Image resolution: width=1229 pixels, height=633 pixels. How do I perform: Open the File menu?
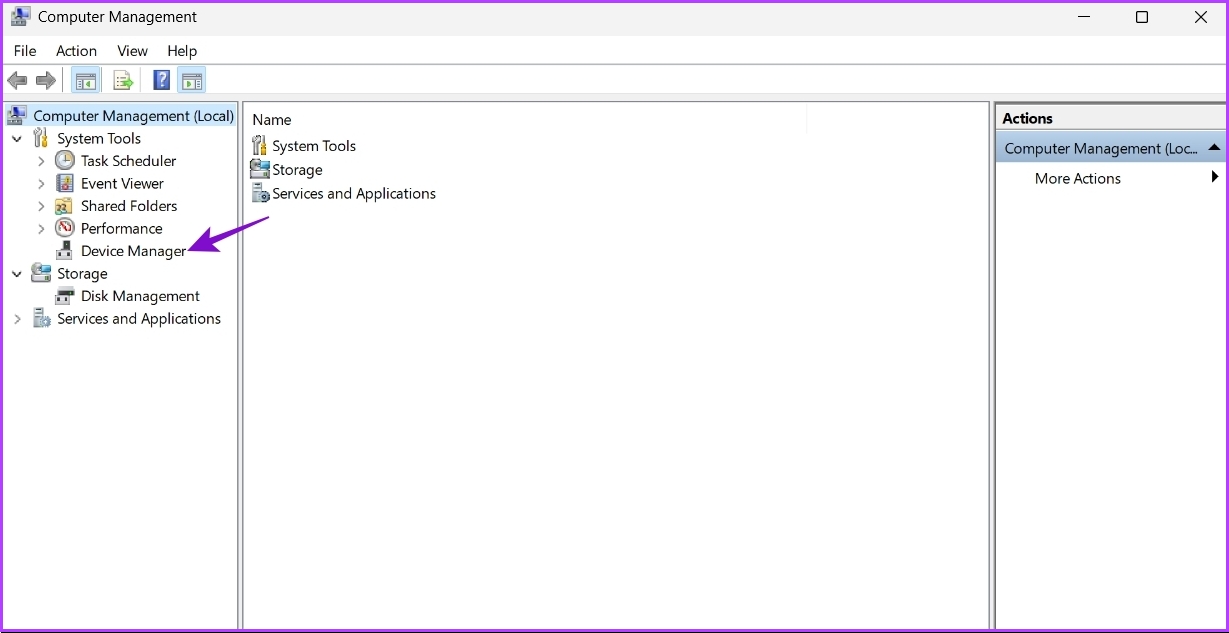25,51
